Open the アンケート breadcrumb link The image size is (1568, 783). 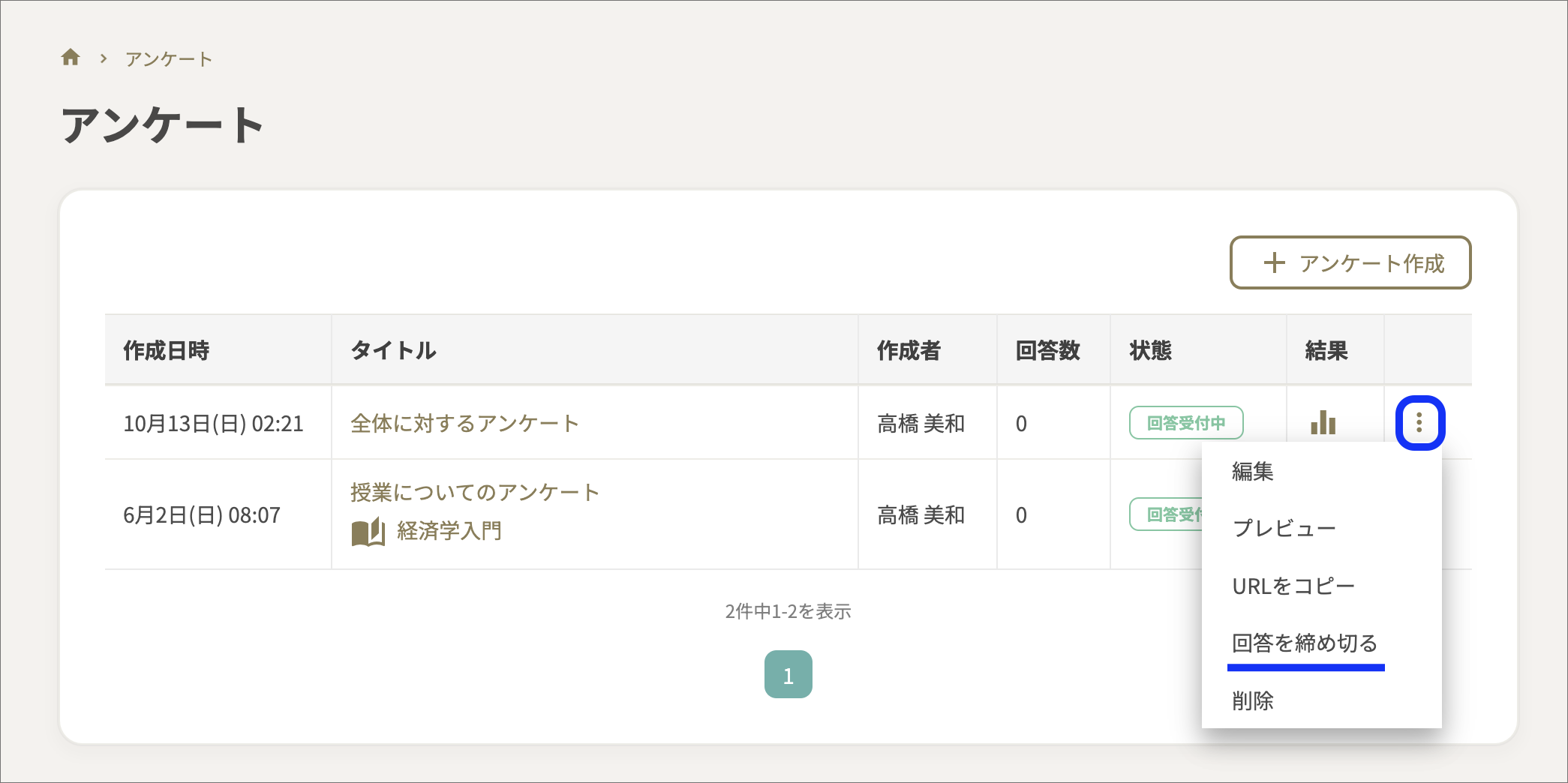[168, 58]
